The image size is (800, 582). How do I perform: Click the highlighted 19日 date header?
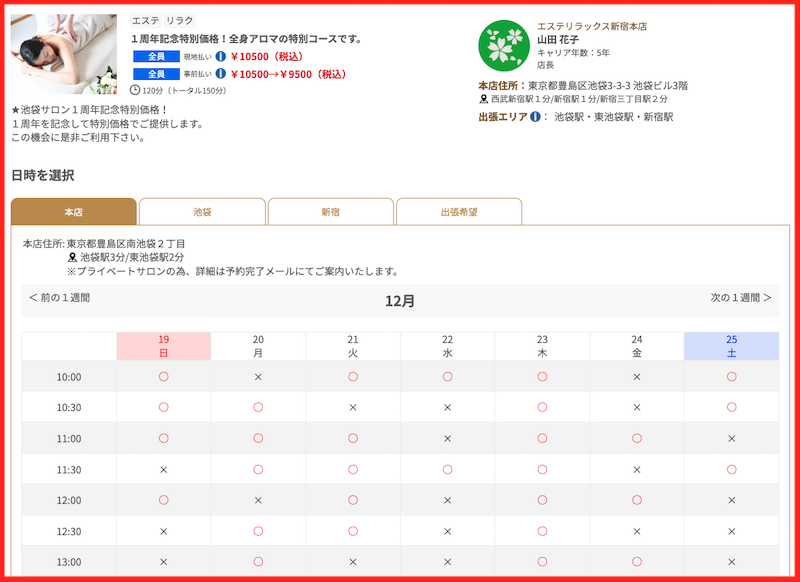pos(164,345)
